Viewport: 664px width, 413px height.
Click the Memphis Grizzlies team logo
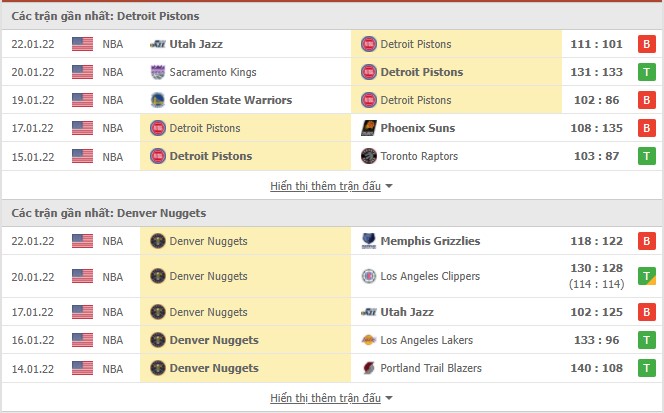tap(369, 241)
